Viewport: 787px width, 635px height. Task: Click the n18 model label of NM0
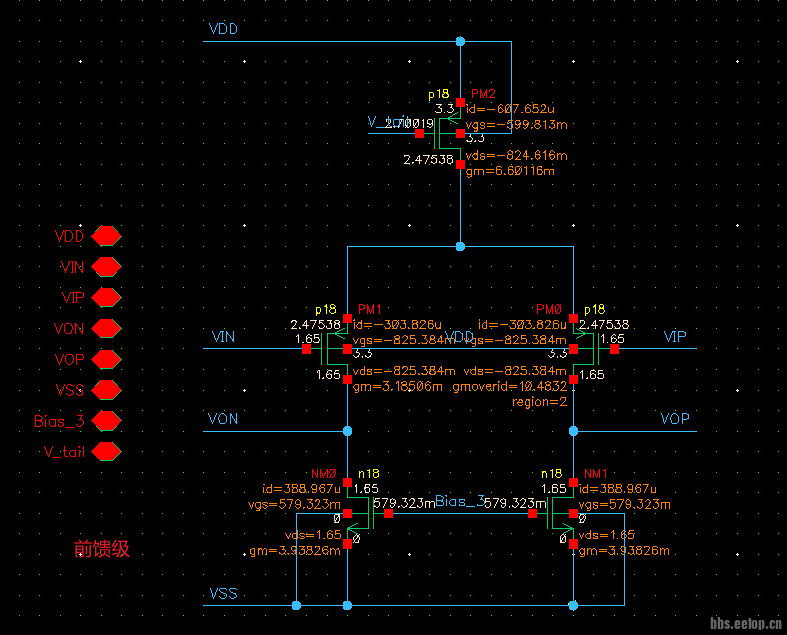pos(369,474)
